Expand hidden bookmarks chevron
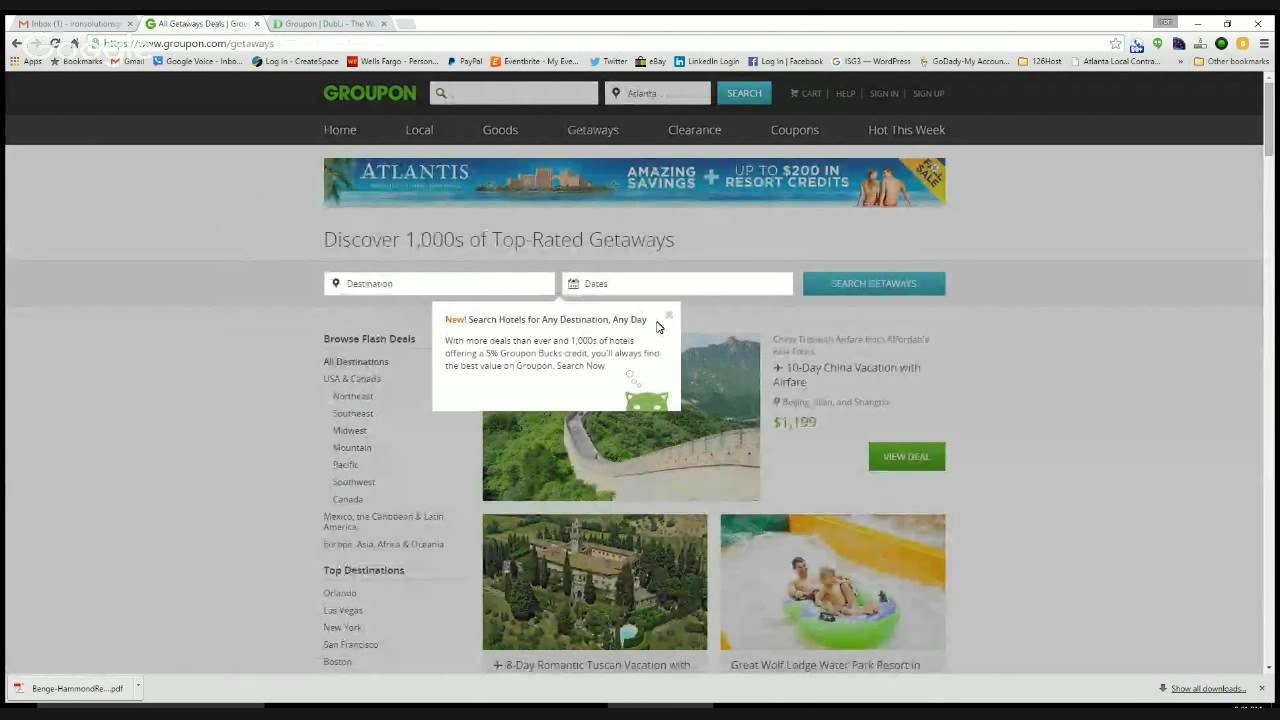 click(x=1181, y=62)
